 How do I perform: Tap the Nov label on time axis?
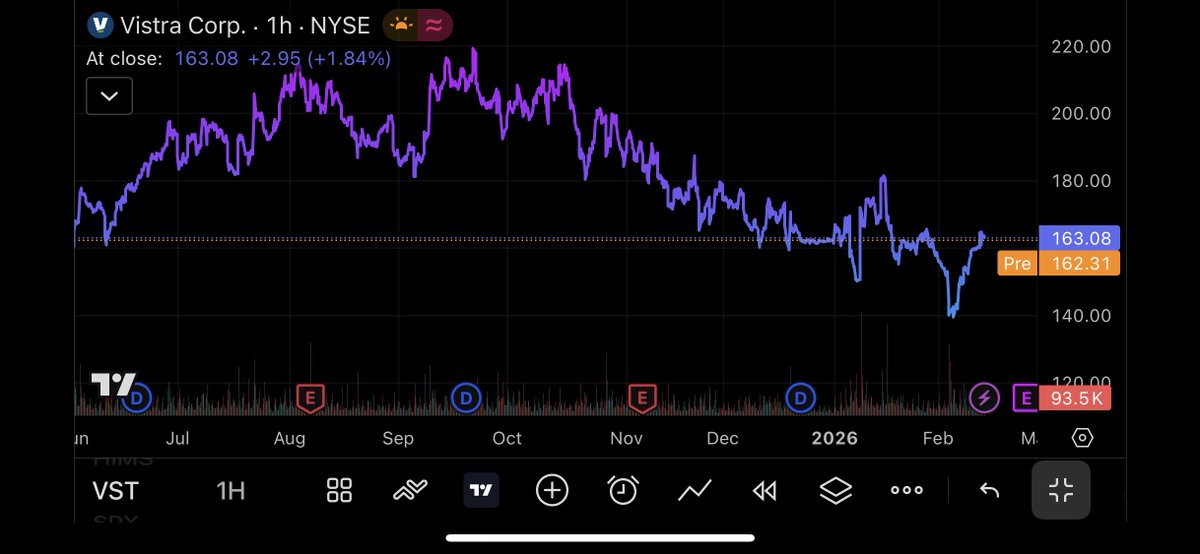(x=627, y=438)
